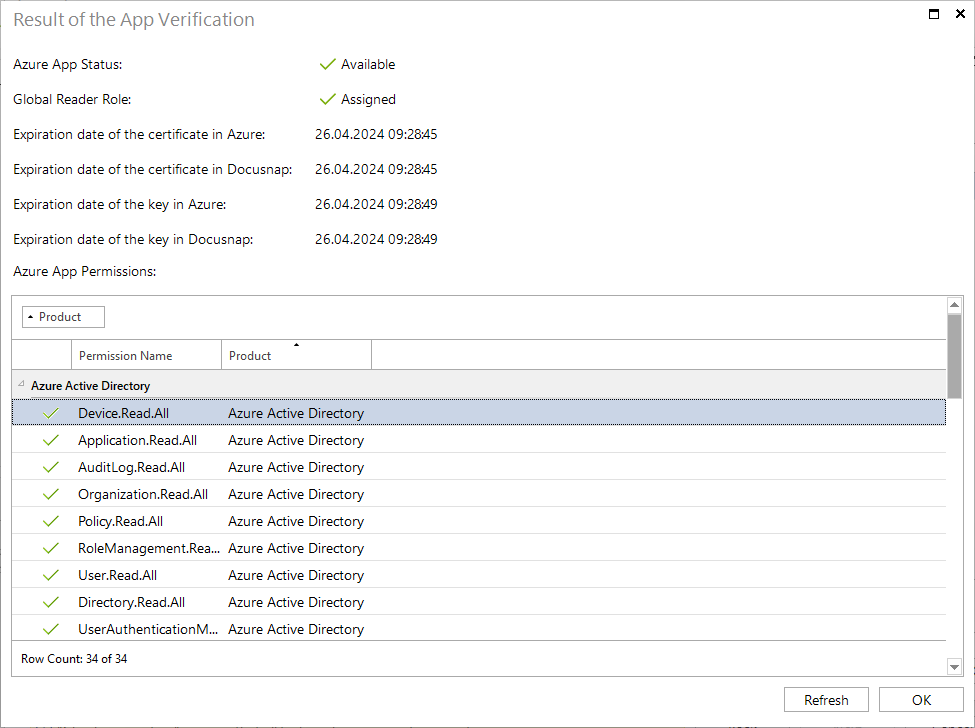975x728 pixels.
Task: Sort by Permission Name column header
Action: click(147, 356)
